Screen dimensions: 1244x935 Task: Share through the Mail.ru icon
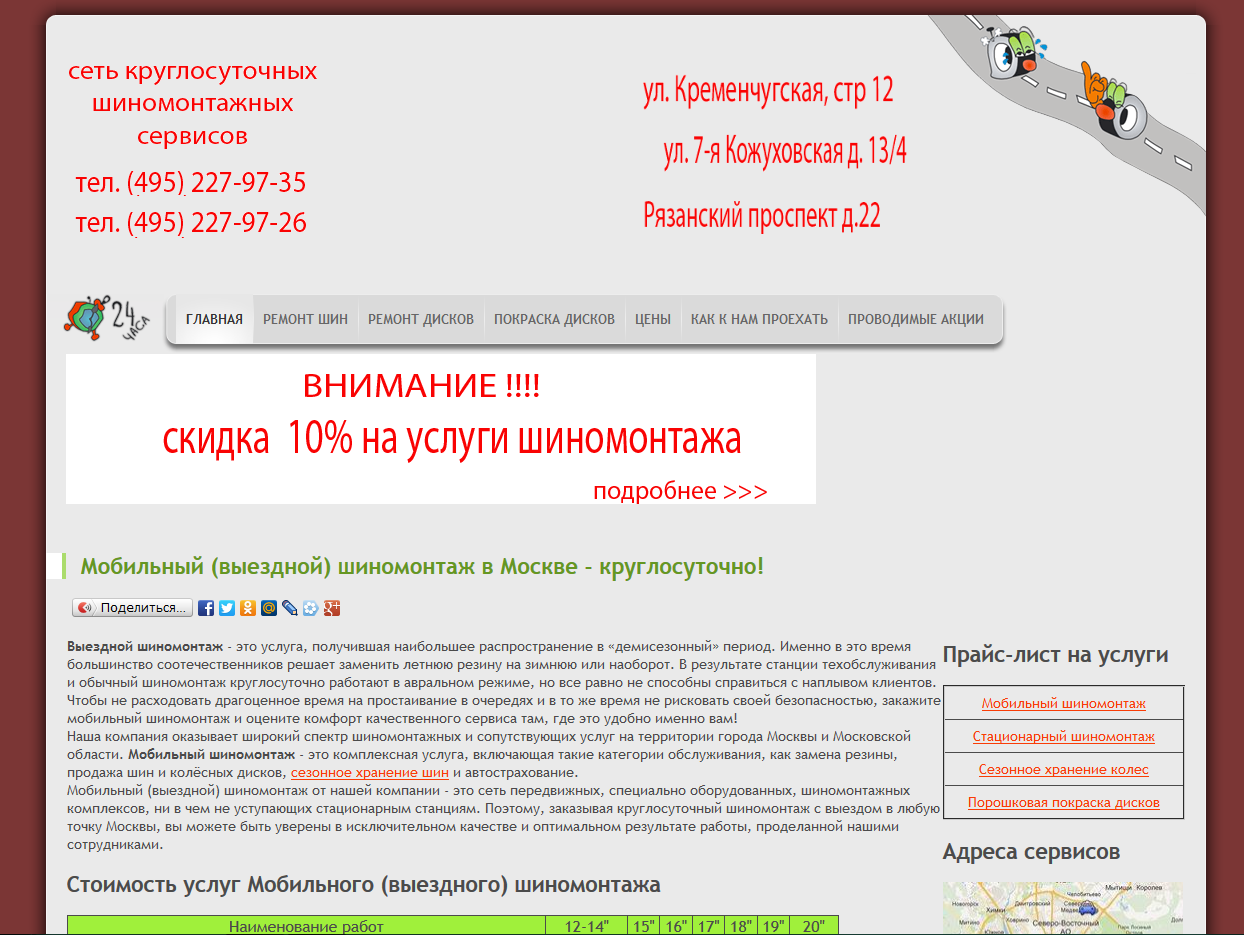pyautogui.click(x=269, y=607)
